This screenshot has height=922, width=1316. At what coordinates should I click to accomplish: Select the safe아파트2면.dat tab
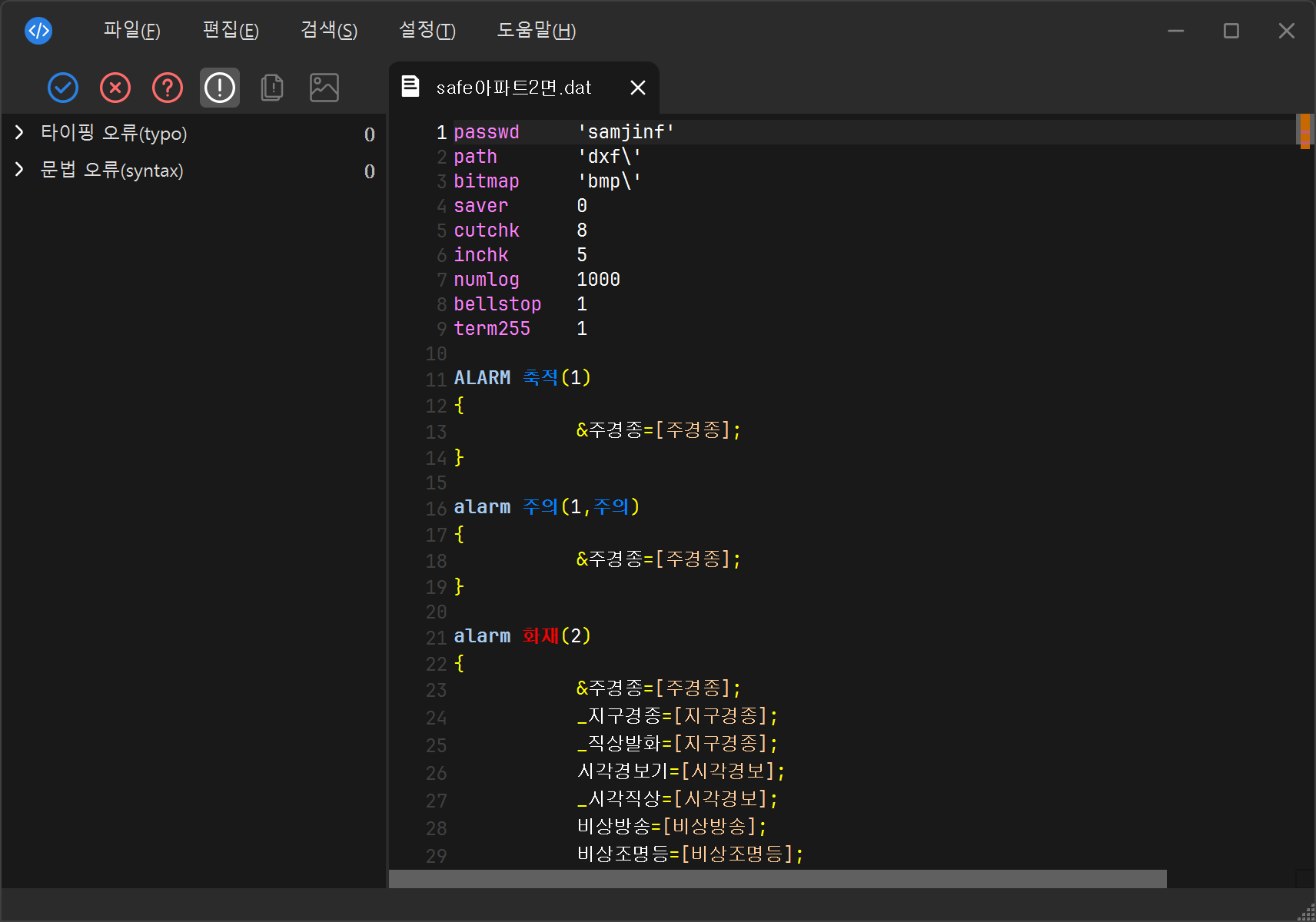pyautogui.click(x=513, y=88)
